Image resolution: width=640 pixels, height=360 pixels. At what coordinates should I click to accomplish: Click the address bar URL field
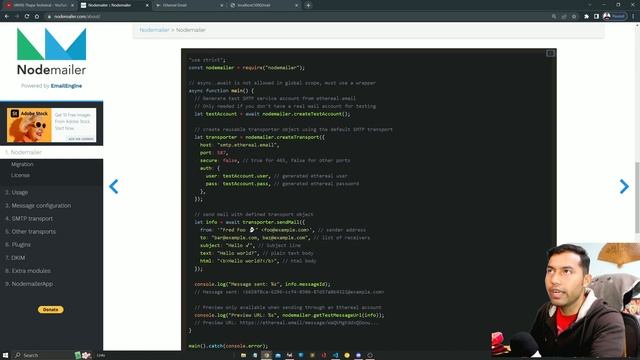[x=298, y=16]
